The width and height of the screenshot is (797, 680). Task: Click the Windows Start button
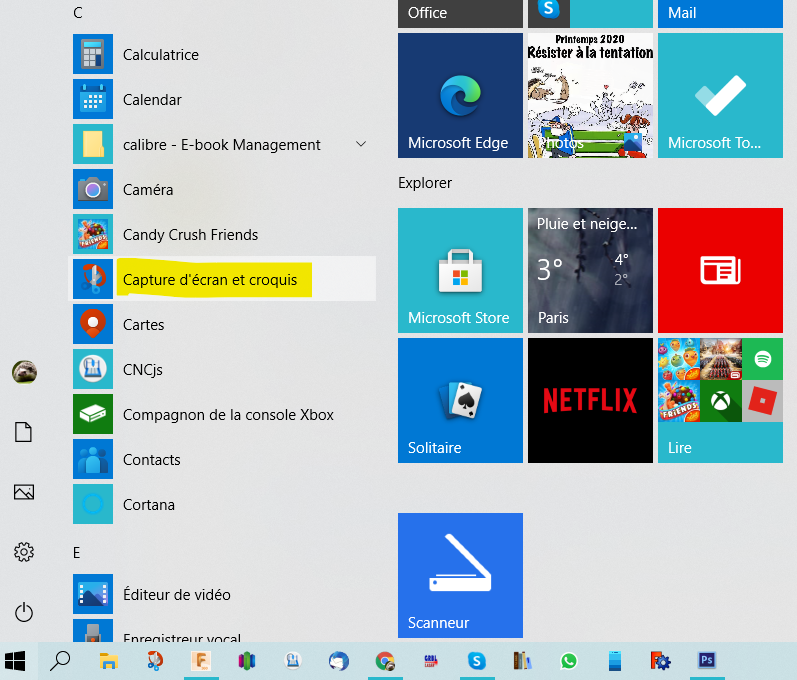tap(15, 661)
